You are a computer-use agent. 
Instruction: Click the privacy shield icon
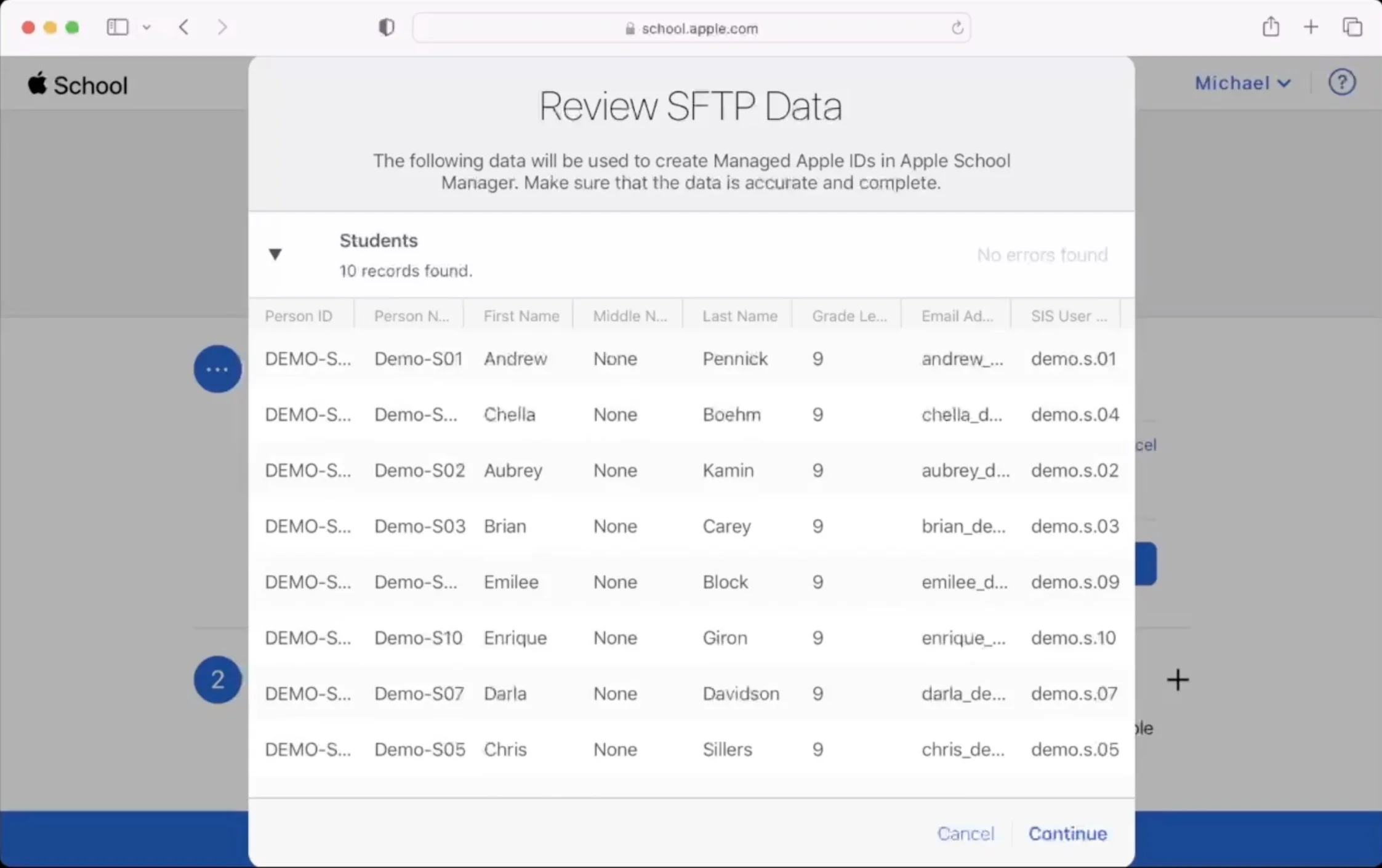click(386, 27)
